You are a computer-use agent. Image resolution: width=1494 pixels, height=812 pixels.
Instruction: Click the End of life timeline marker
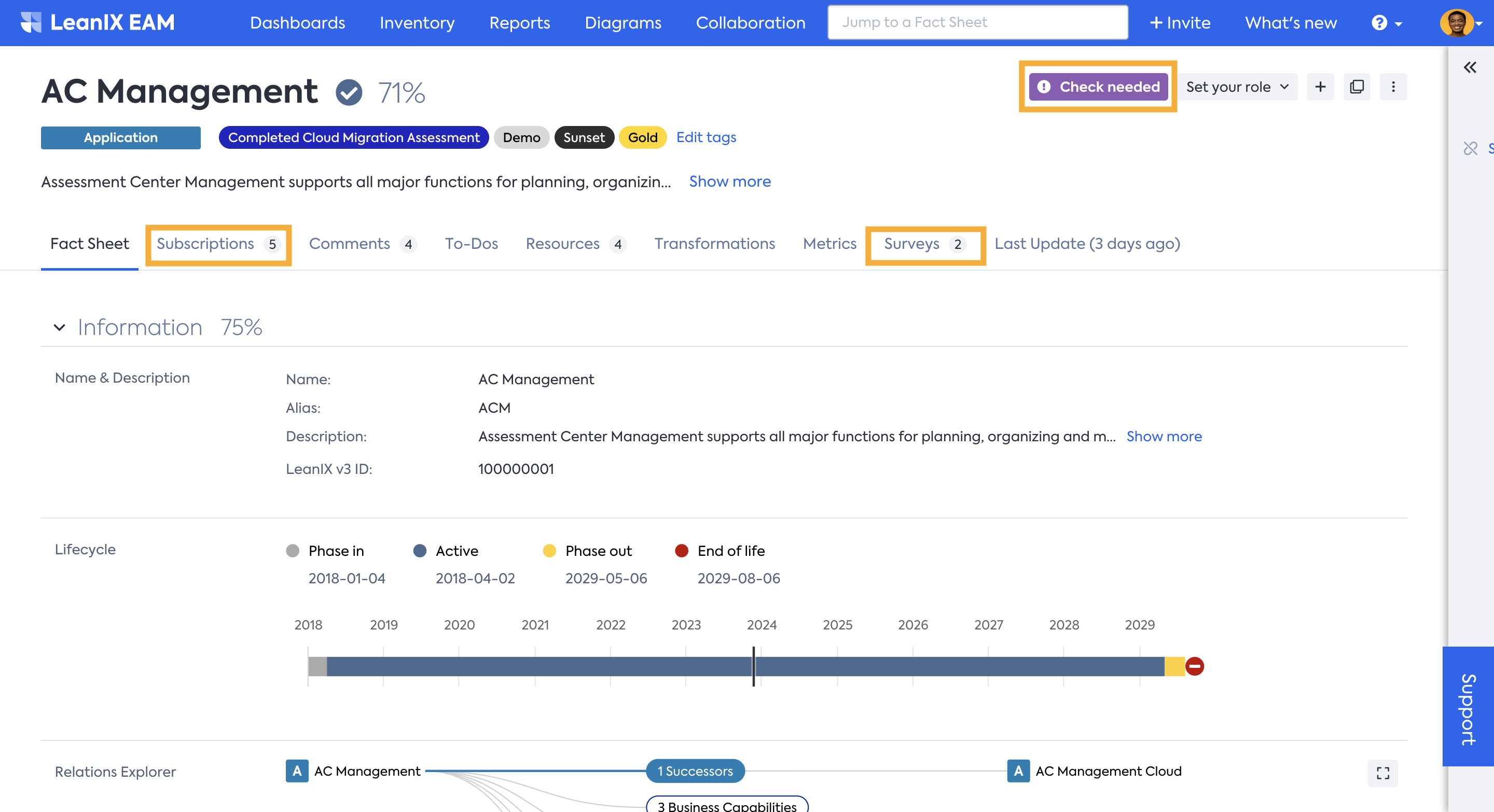1191,664
